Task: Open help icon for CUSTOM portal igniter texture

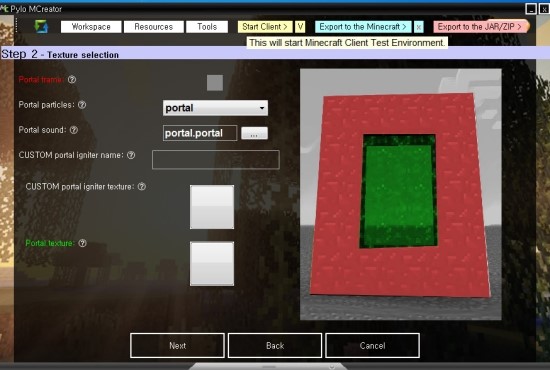Action: pos(142,186)
